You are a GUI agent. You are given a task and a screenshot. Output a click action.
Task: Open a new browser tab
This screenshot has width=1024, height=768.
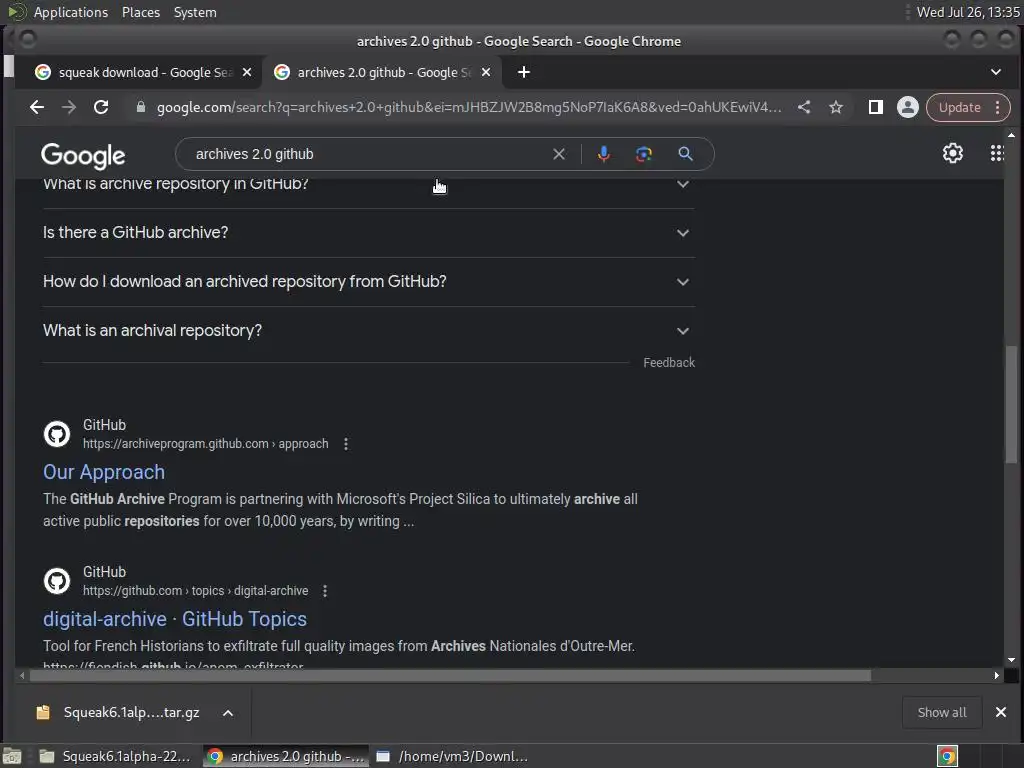tap(524, 72)
